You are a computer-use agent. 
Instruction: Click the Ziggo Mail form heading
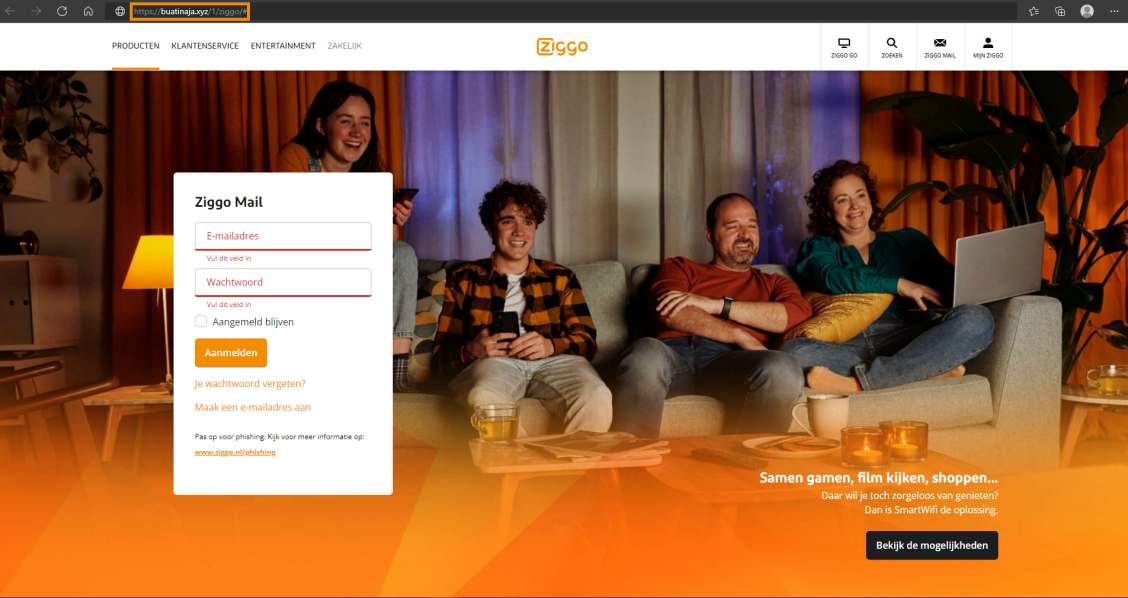coord(229,202)
